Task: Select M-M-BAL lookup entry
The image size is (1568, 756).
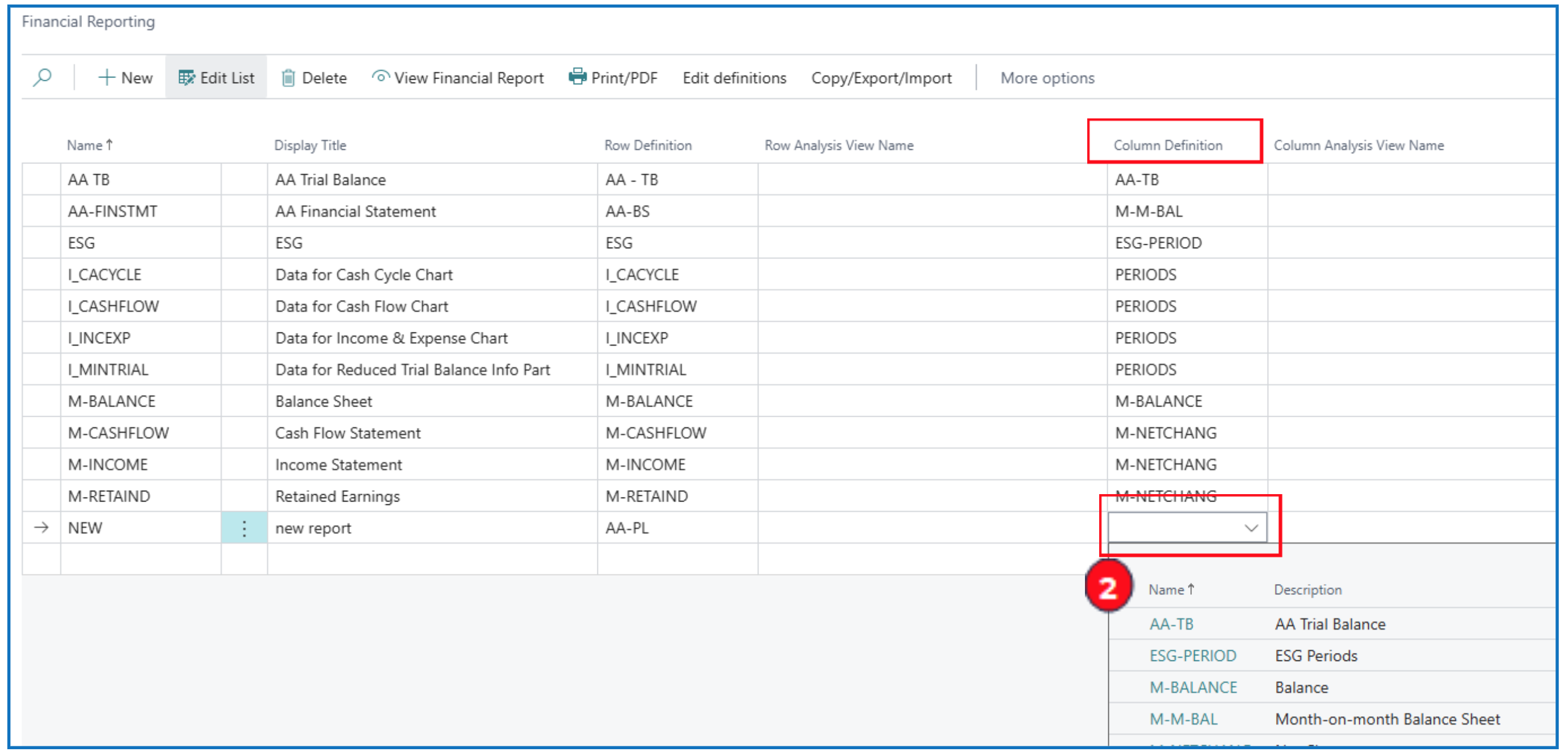Action: click(x=1183, y=720)
